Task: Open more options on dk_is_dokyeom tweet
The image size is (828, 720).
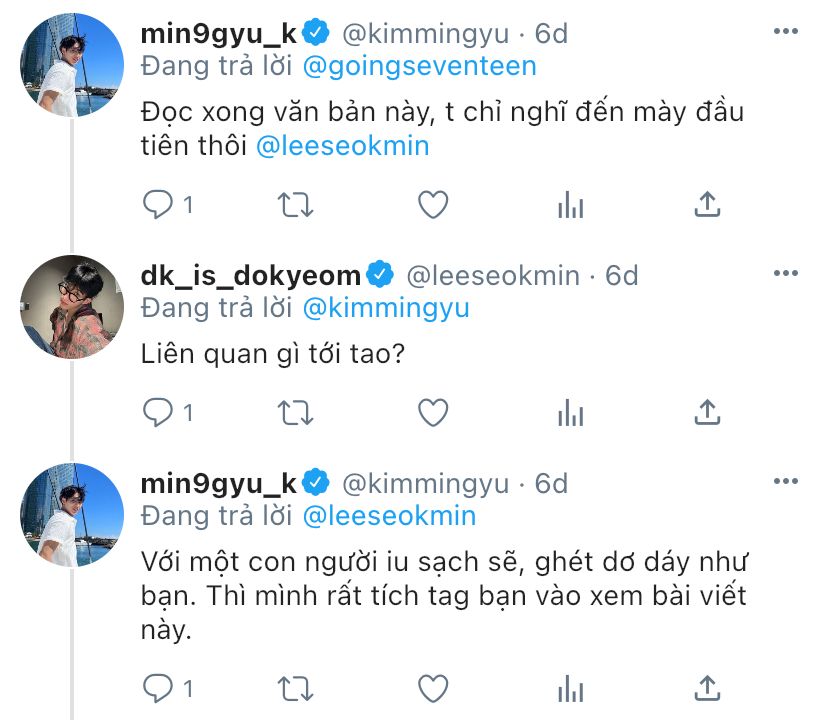Action: (787, 274)
